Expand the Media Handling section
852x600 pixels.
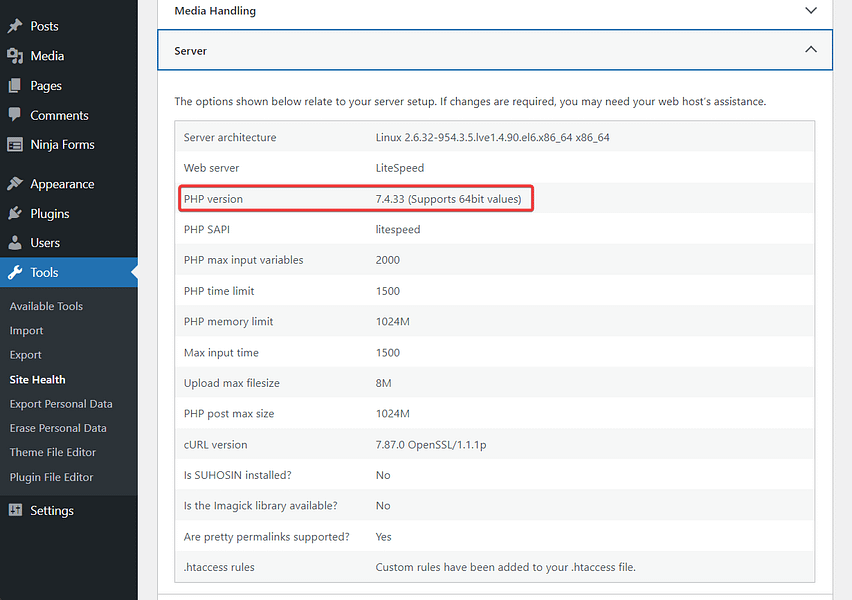coord(494,11)
